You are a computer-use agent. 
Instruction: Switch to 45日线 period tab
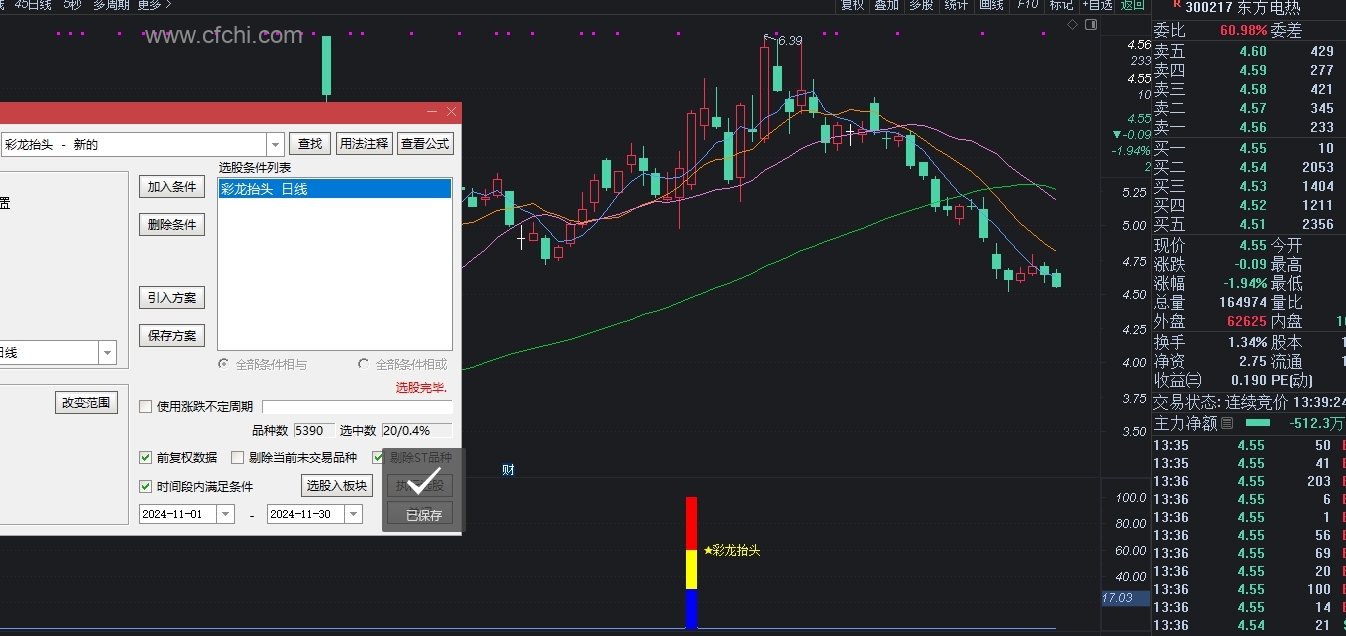[34, 5]
